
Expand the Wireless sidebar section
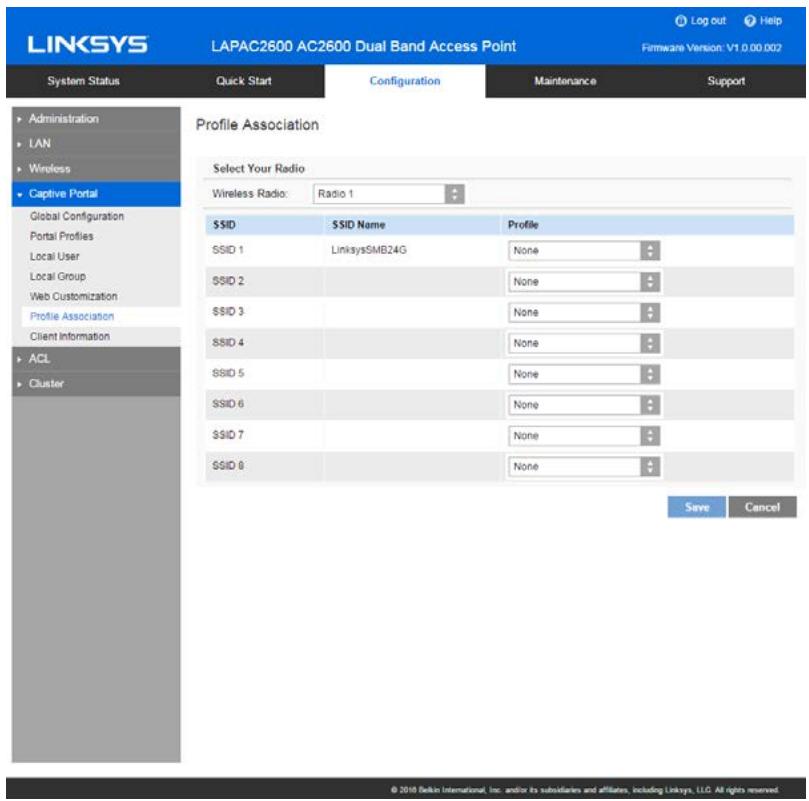click(x=96, y=169)
